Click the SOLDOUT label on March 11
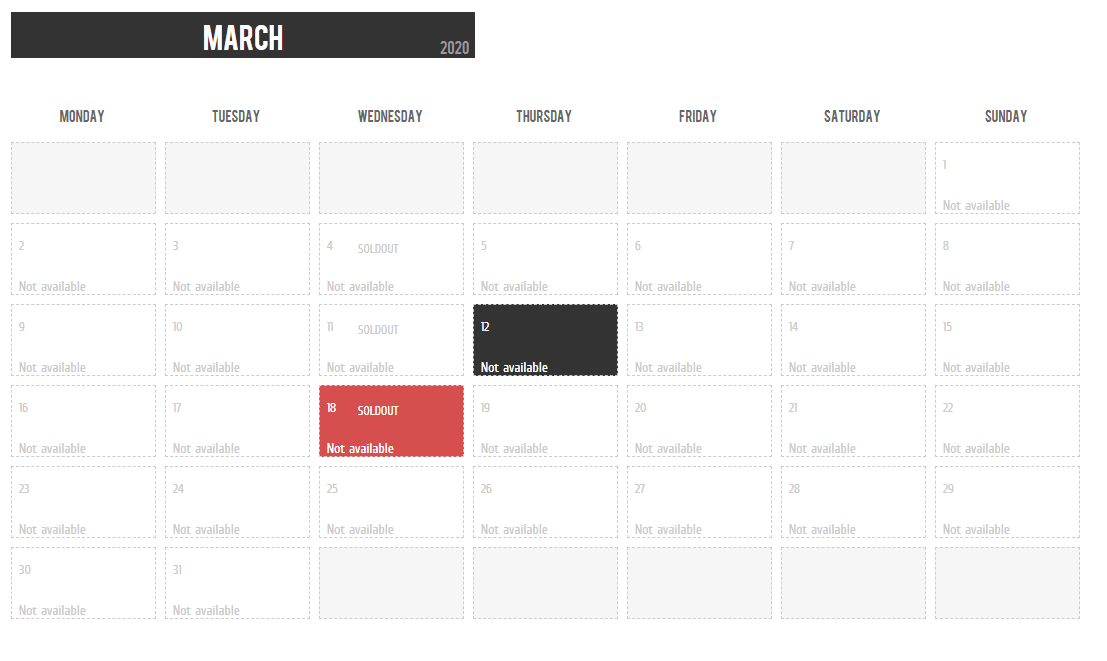 point(378,330)
